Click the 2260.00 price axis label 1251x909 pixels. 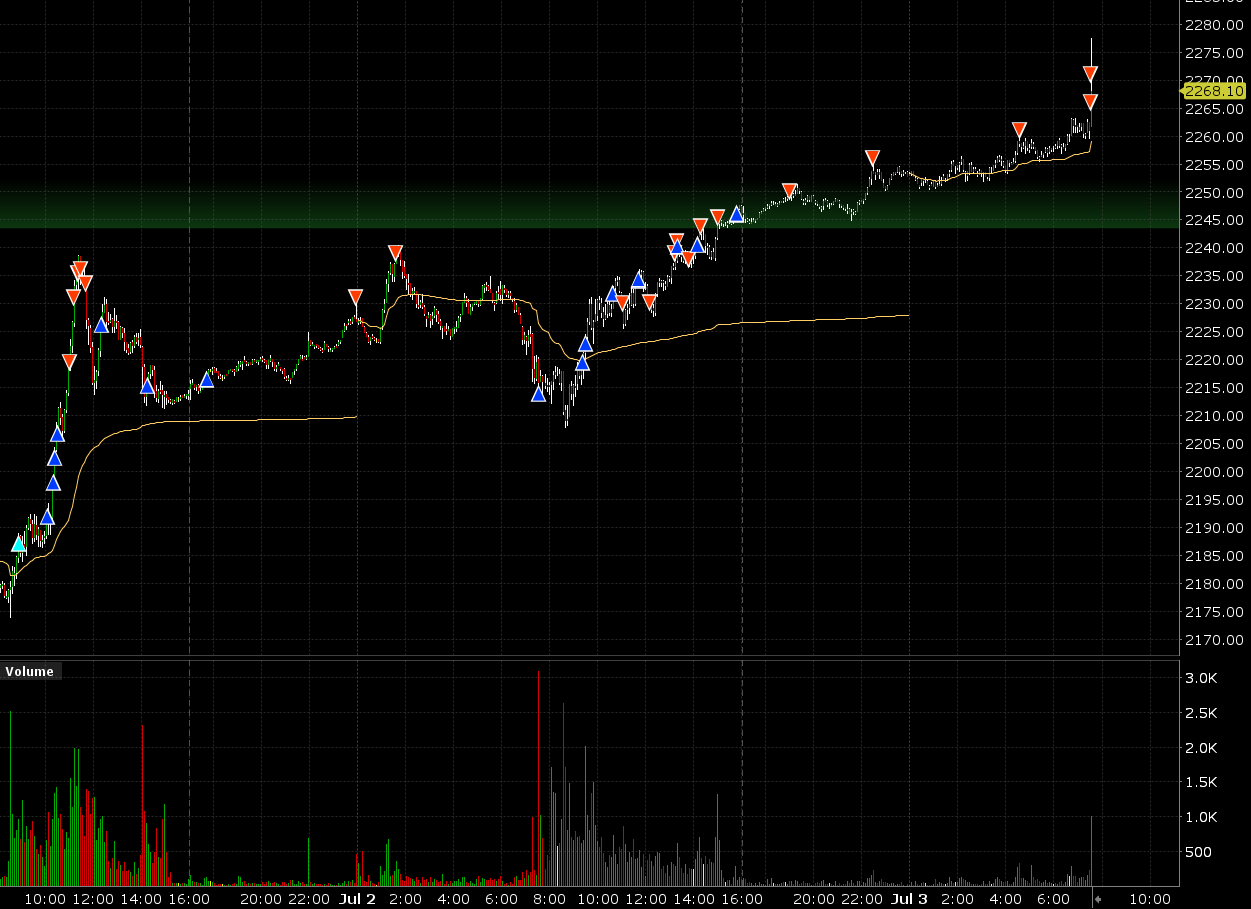[1213, 136]
